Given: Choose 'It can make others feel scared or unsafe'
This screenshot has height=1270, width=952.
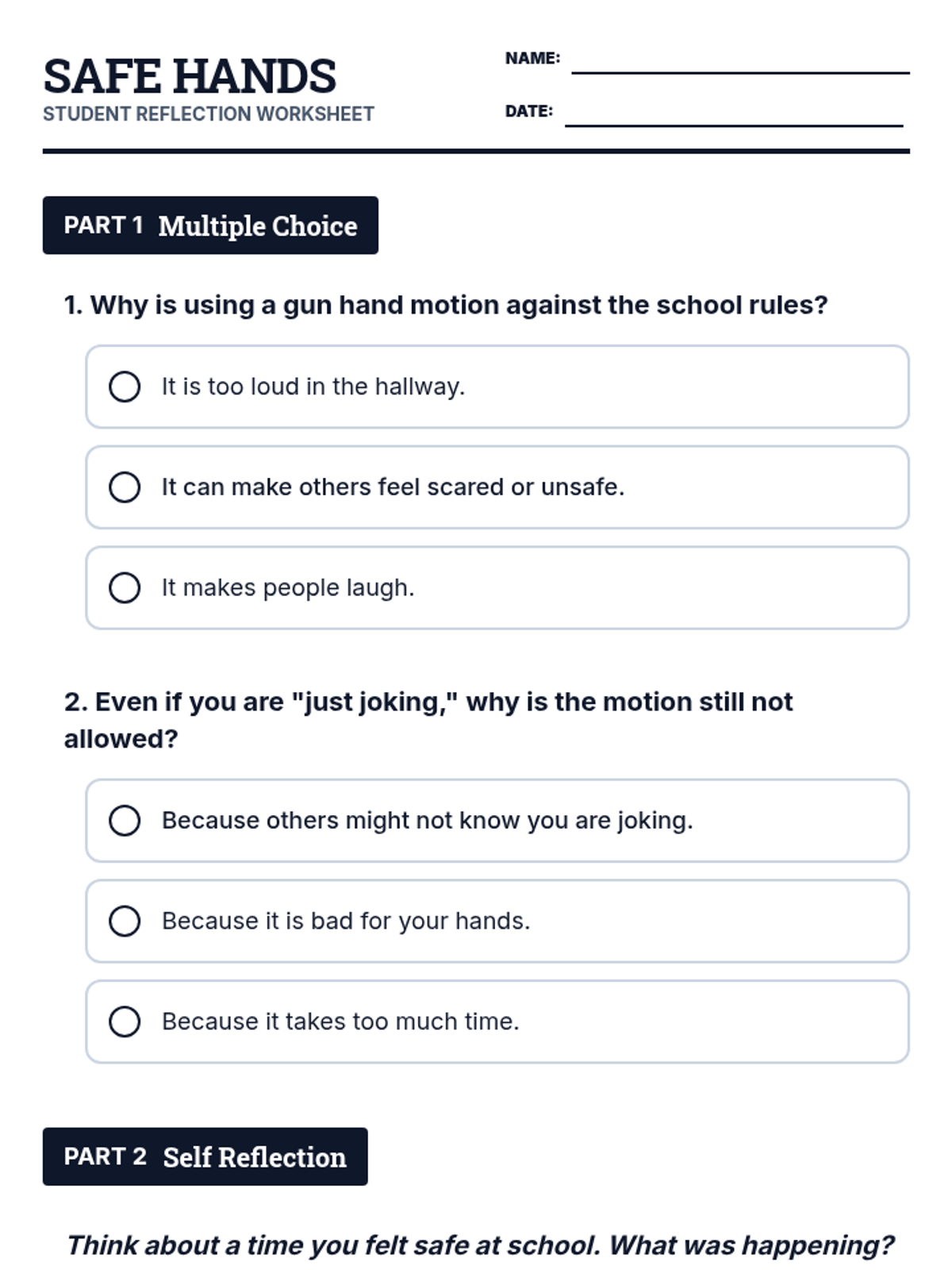Looking at the screenshot, I should (x=125, y=487).
